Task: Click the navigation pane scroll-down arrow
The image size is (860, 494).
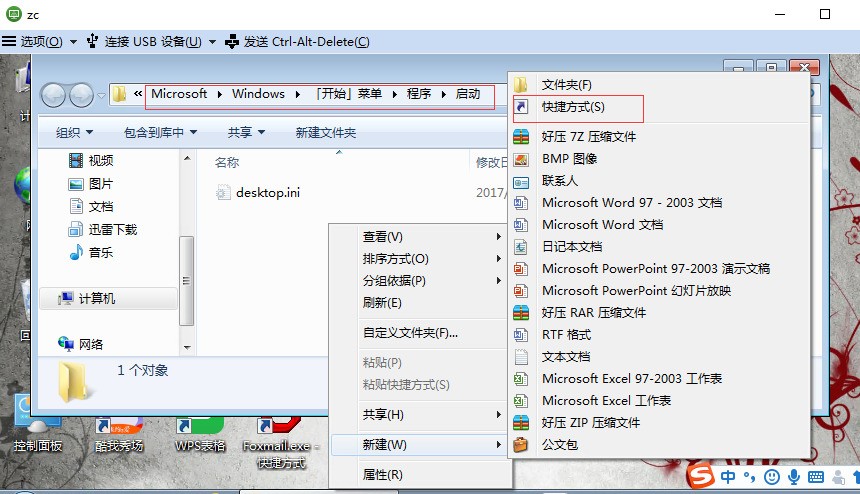Action: 187,347
